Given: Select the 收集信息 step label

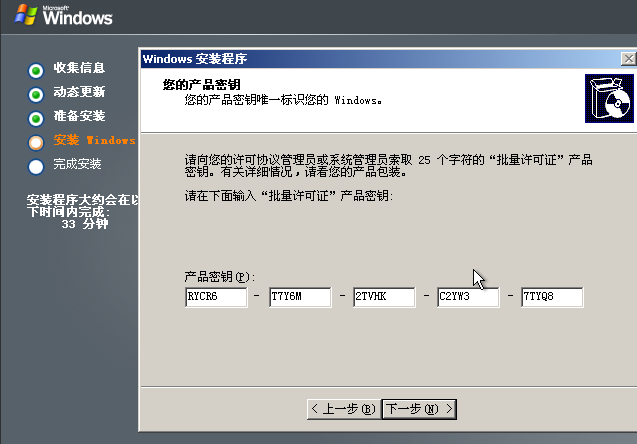Looking at the screenshot, I should pyautogui.click(x=79, y=68).
